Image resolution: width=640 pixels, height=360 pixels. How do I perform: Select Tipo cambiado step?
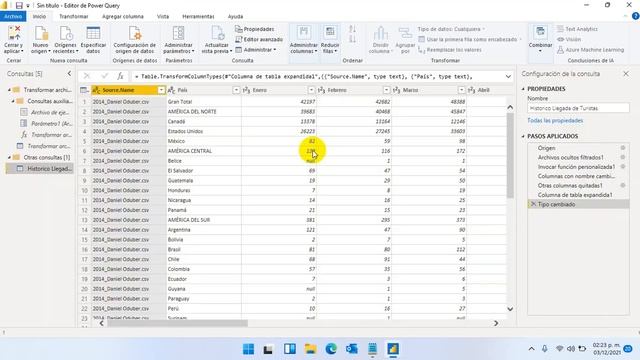point(578,204)
